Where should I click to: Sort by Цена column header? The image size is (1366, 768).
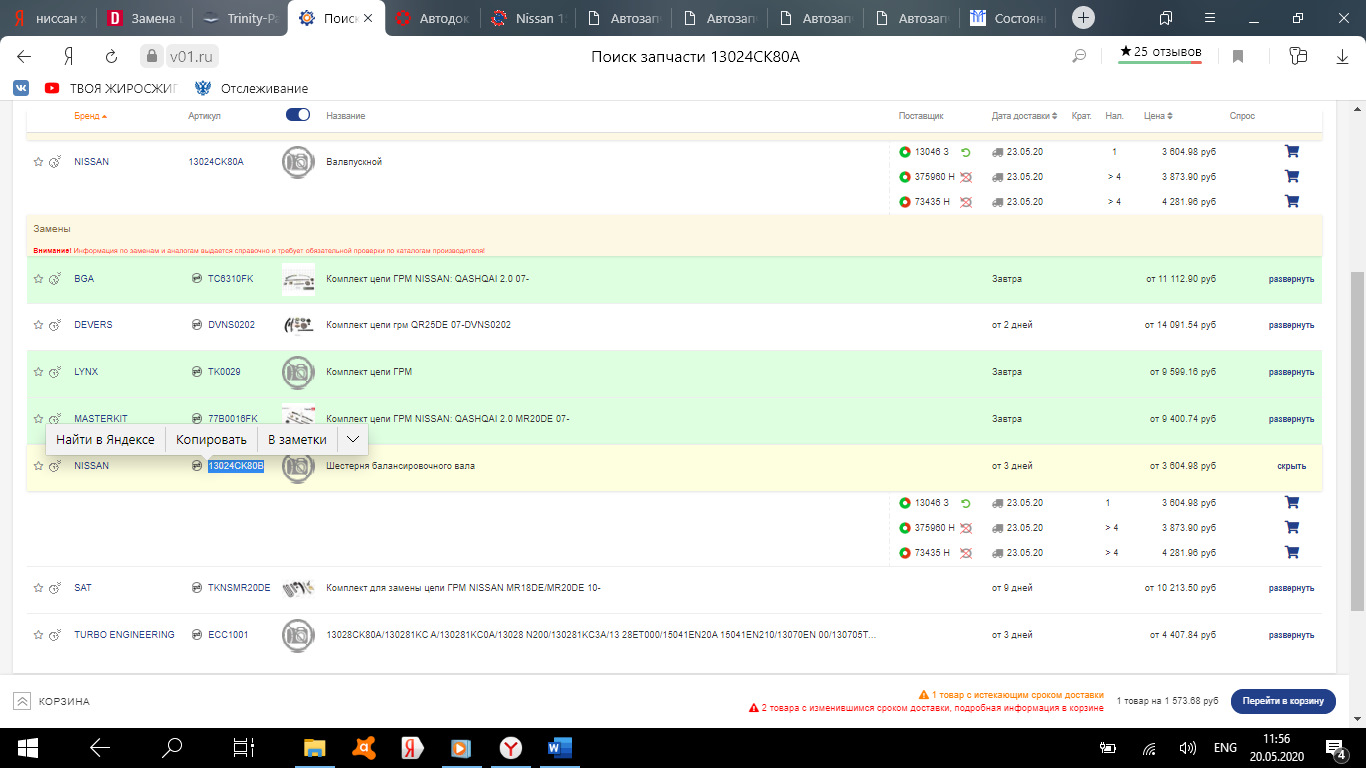coord(1157,116)
